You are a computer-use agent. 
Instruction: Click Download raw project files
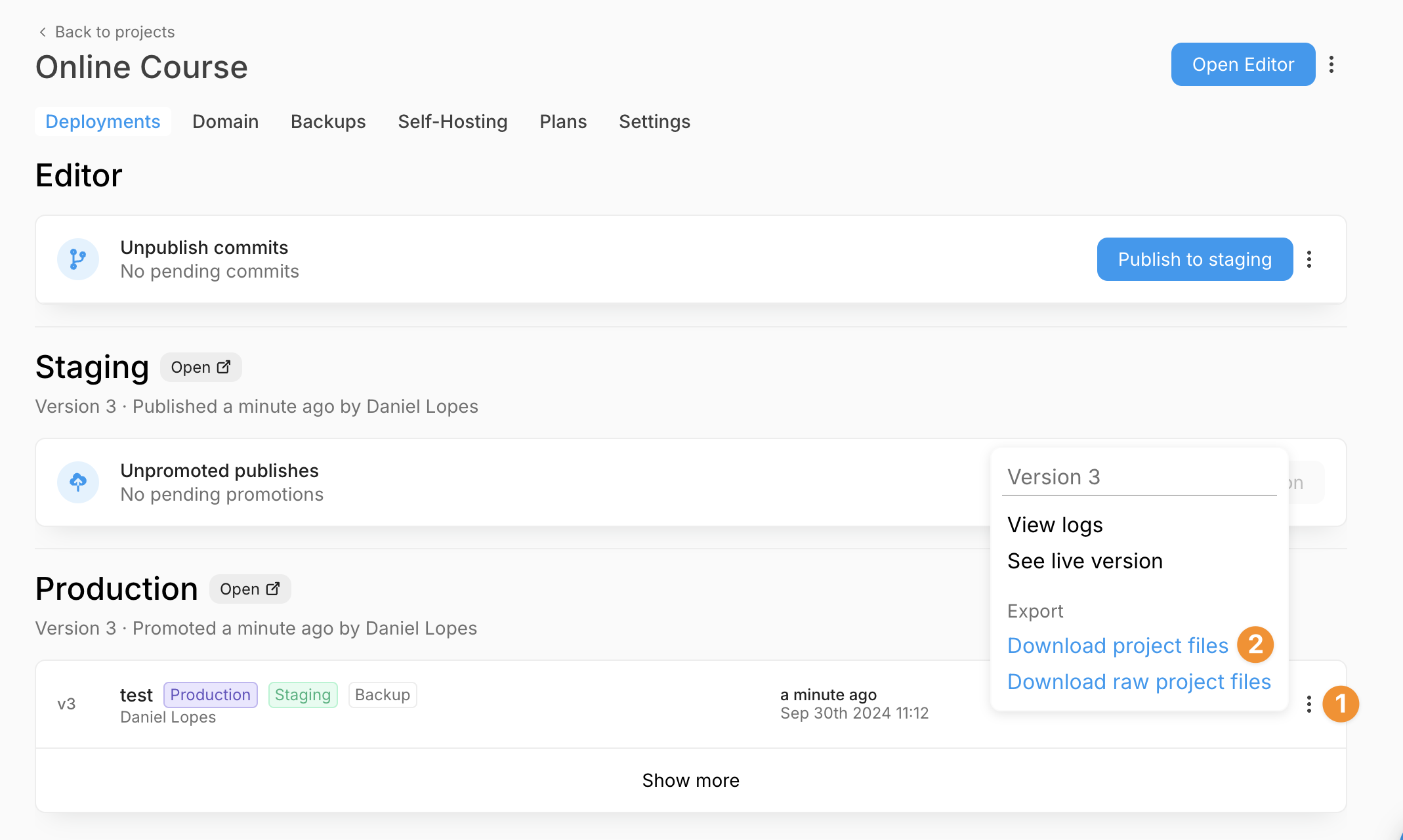click(1139, 682)
